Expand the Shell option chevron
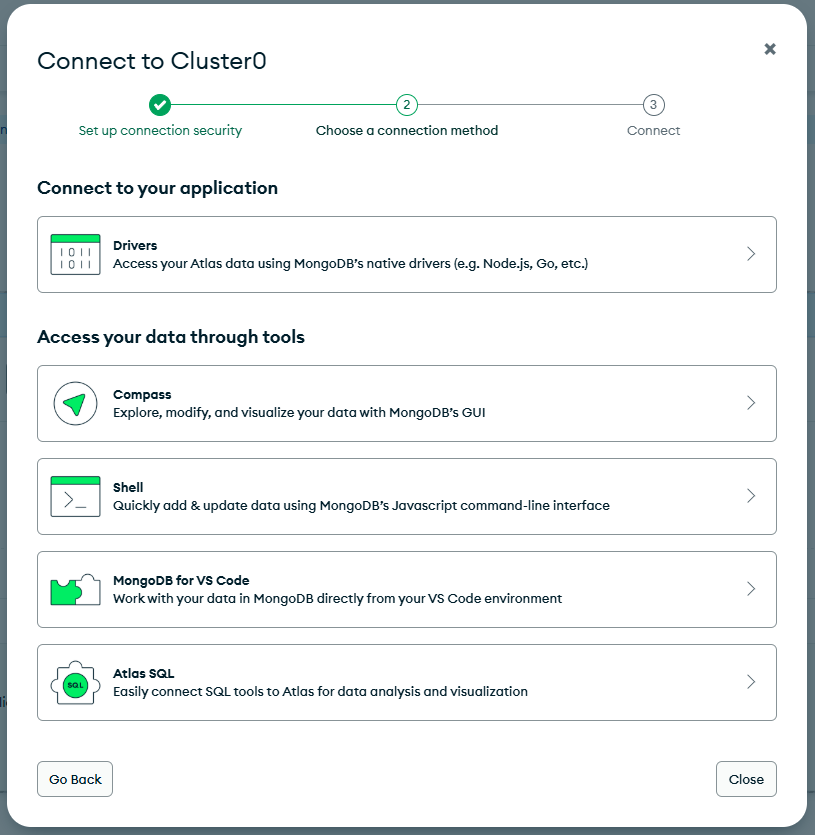Image resolution: width=815 pixels, height=835 pixels. click(x=751, y=496)
